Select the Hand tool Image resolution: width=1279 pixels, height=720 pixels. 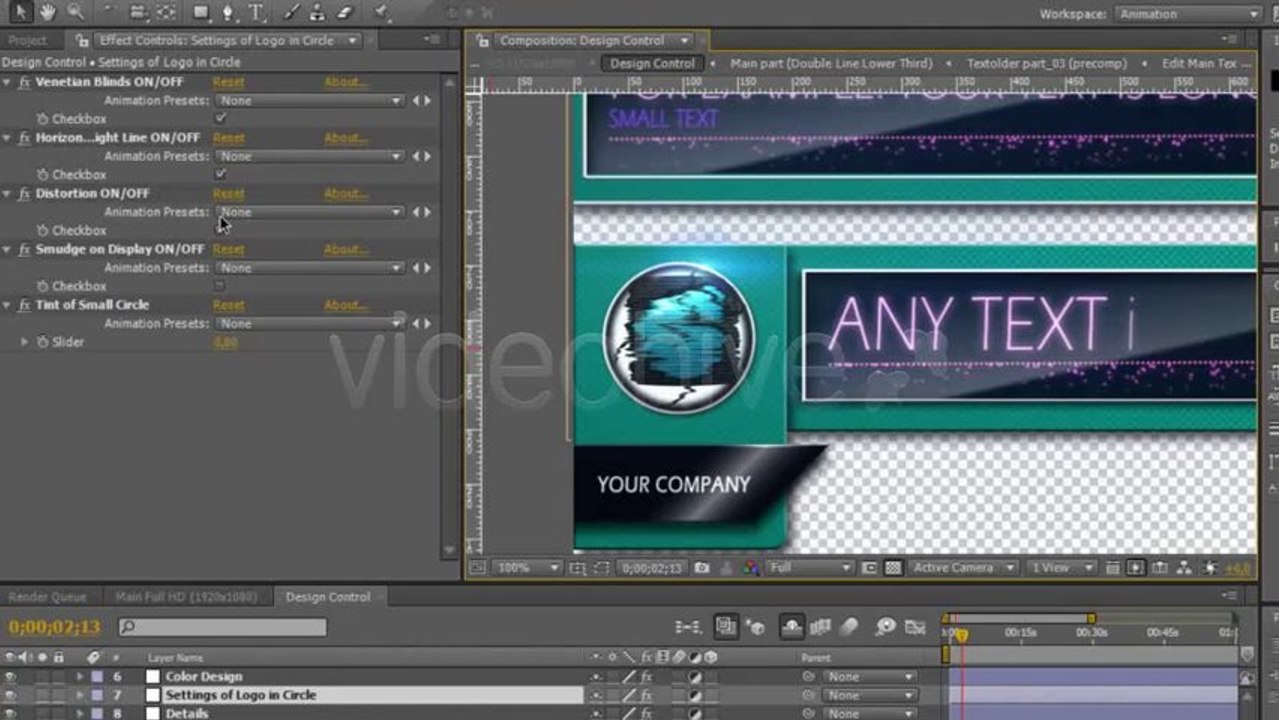[x=48, y=12]
